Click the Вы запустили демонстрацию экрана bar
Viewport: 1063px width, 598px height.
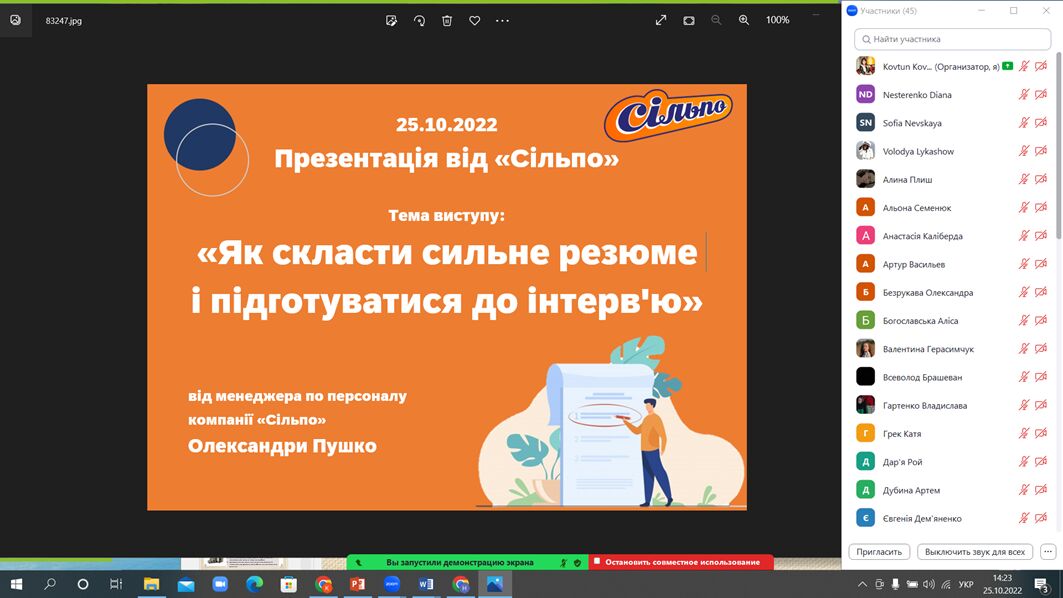(460, 562)
